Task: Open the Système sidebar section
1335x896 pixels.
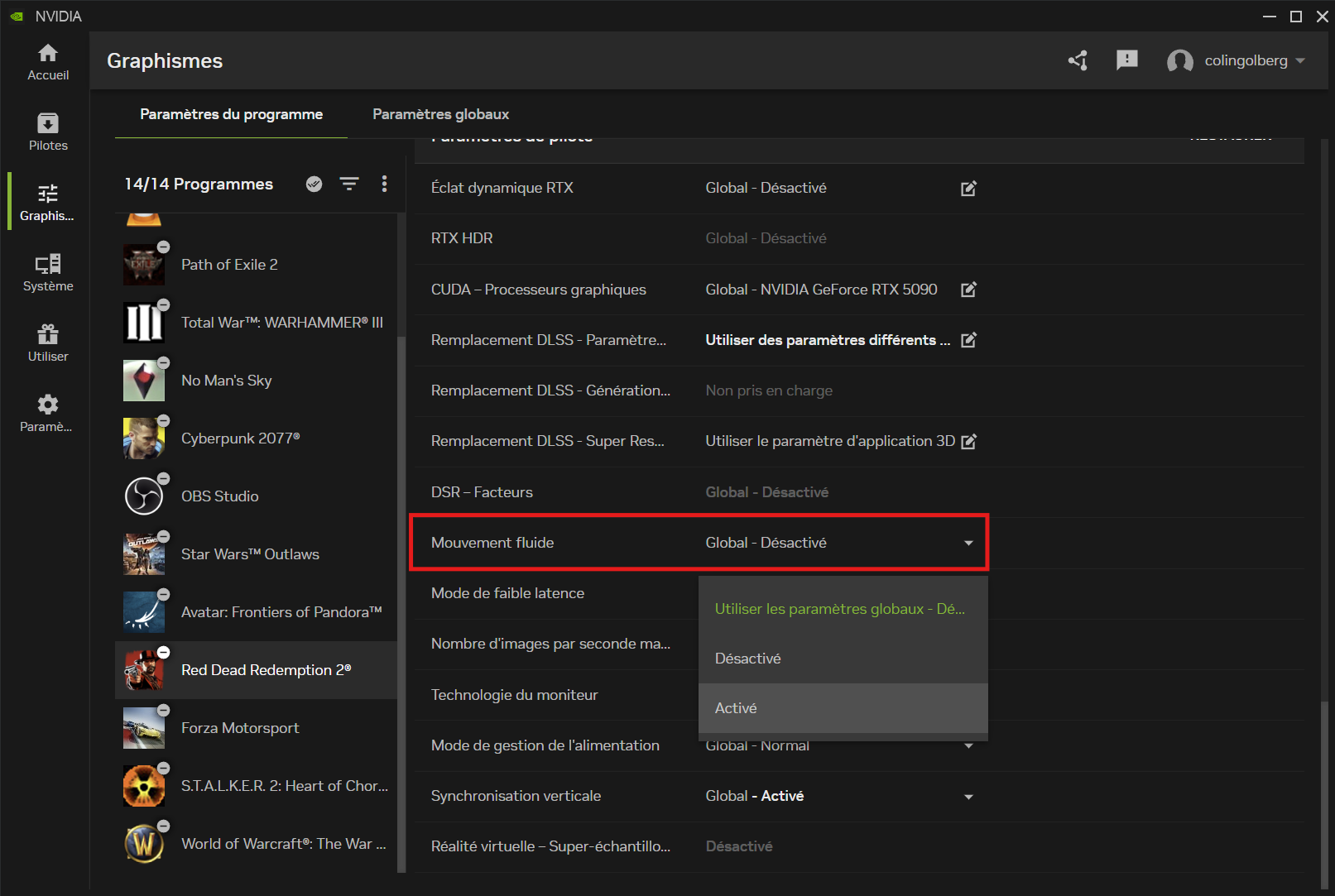Action: 48,273
